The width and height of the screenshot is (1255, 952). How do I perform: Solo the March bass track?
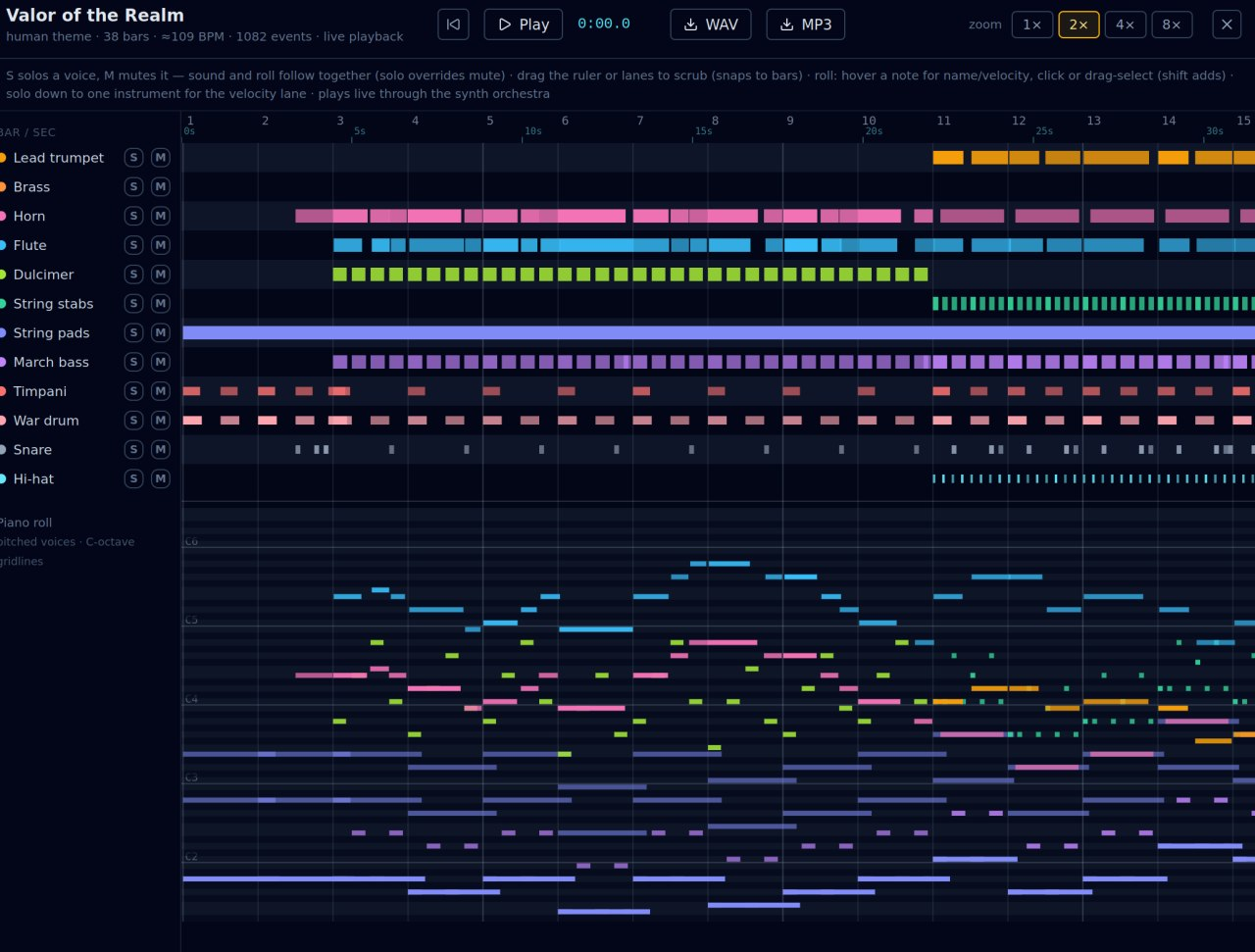pyautogui.click(x=133, y=362)
